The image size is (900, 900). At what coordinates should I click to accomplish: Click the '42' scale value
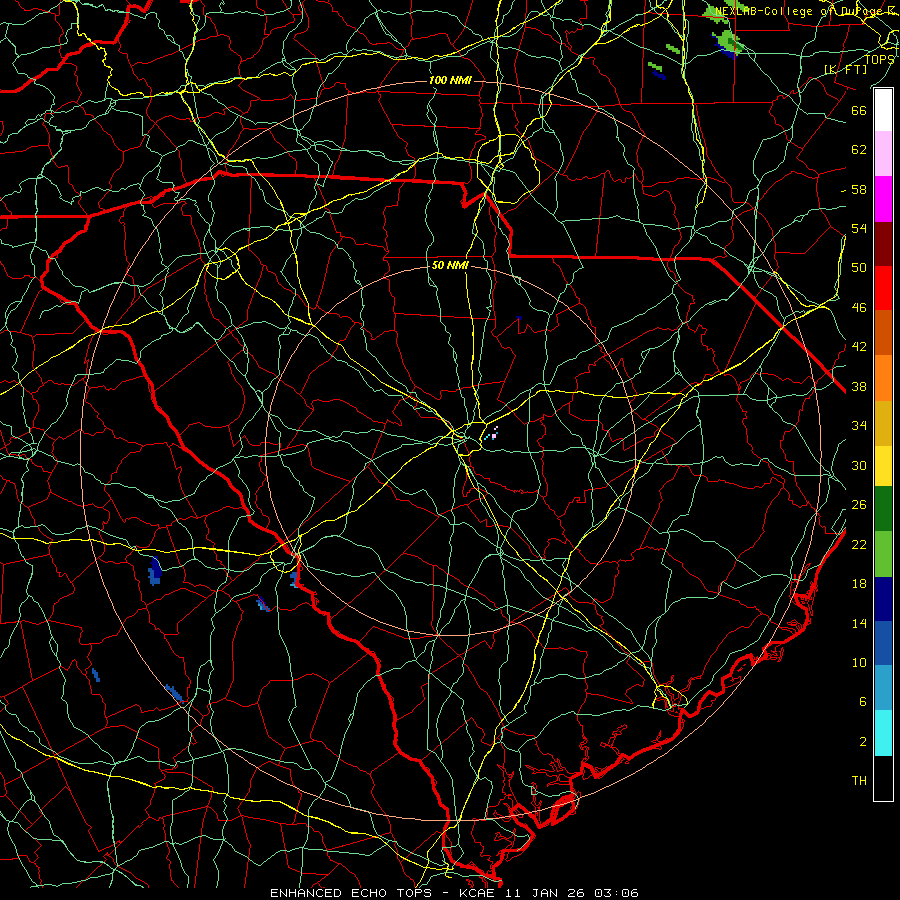coord(859,346)
